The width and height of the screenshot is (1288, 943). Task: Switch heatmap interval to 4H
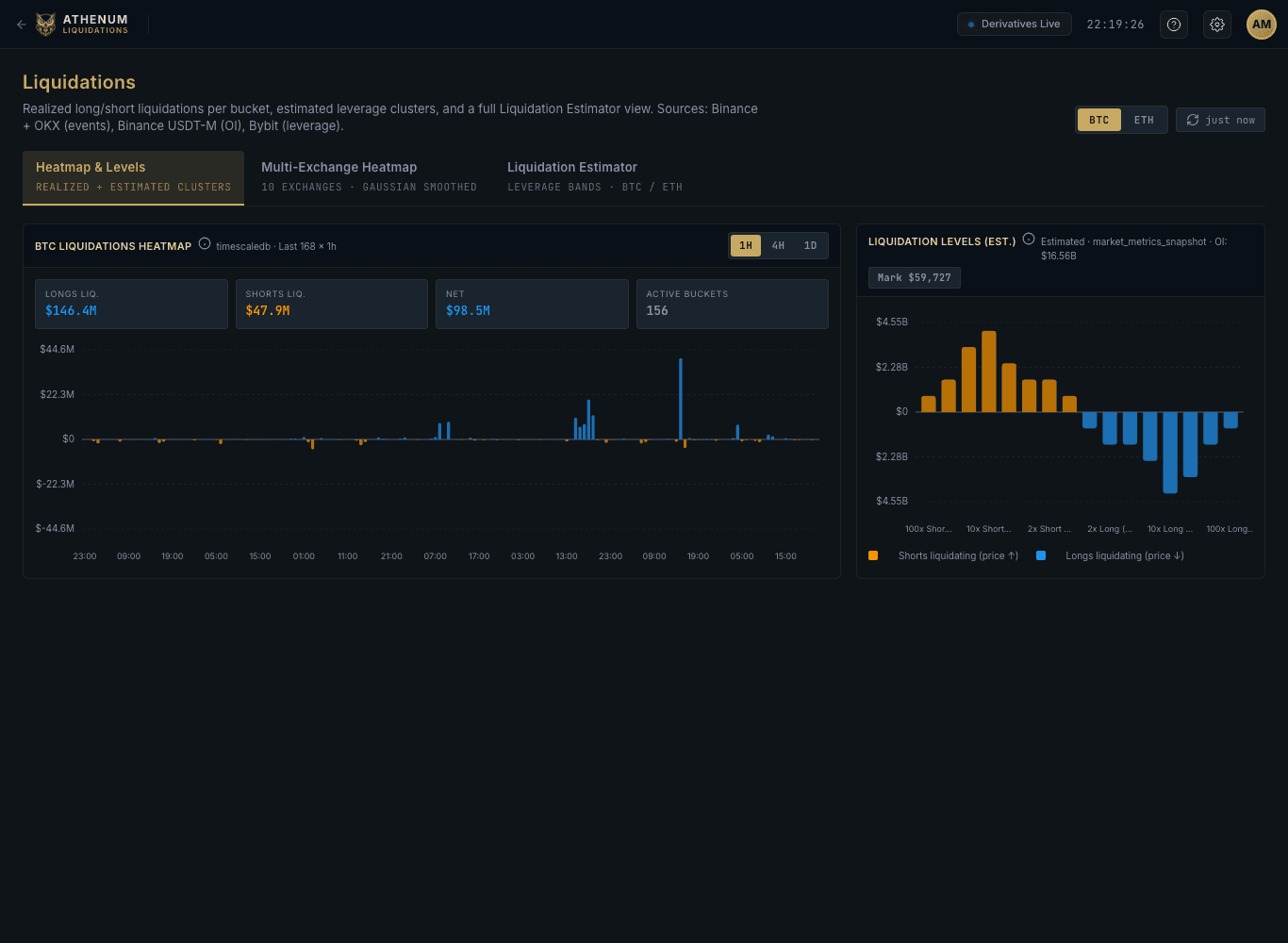(778, 245)
